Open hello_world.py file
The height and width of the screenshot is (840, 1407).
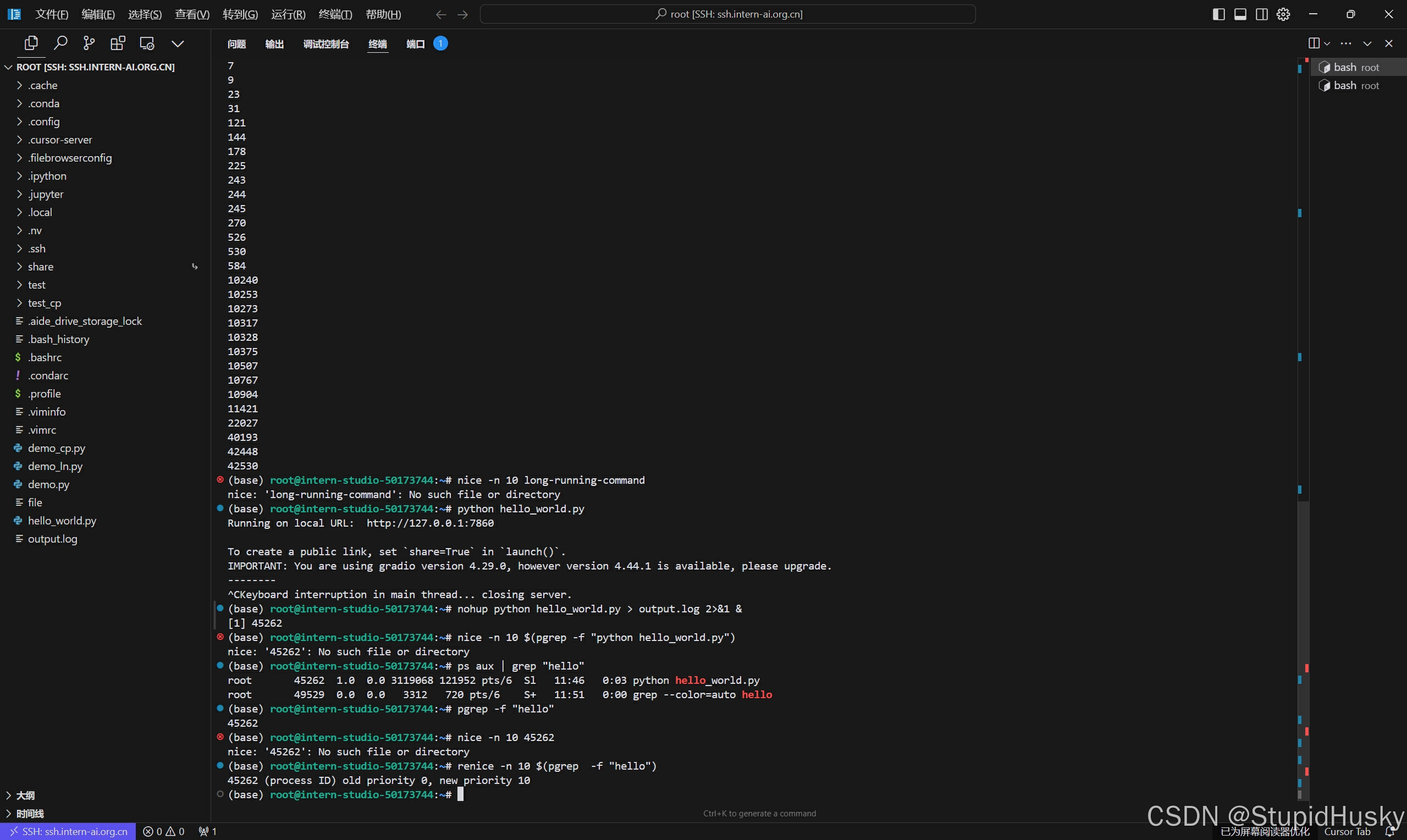point(62,521)
